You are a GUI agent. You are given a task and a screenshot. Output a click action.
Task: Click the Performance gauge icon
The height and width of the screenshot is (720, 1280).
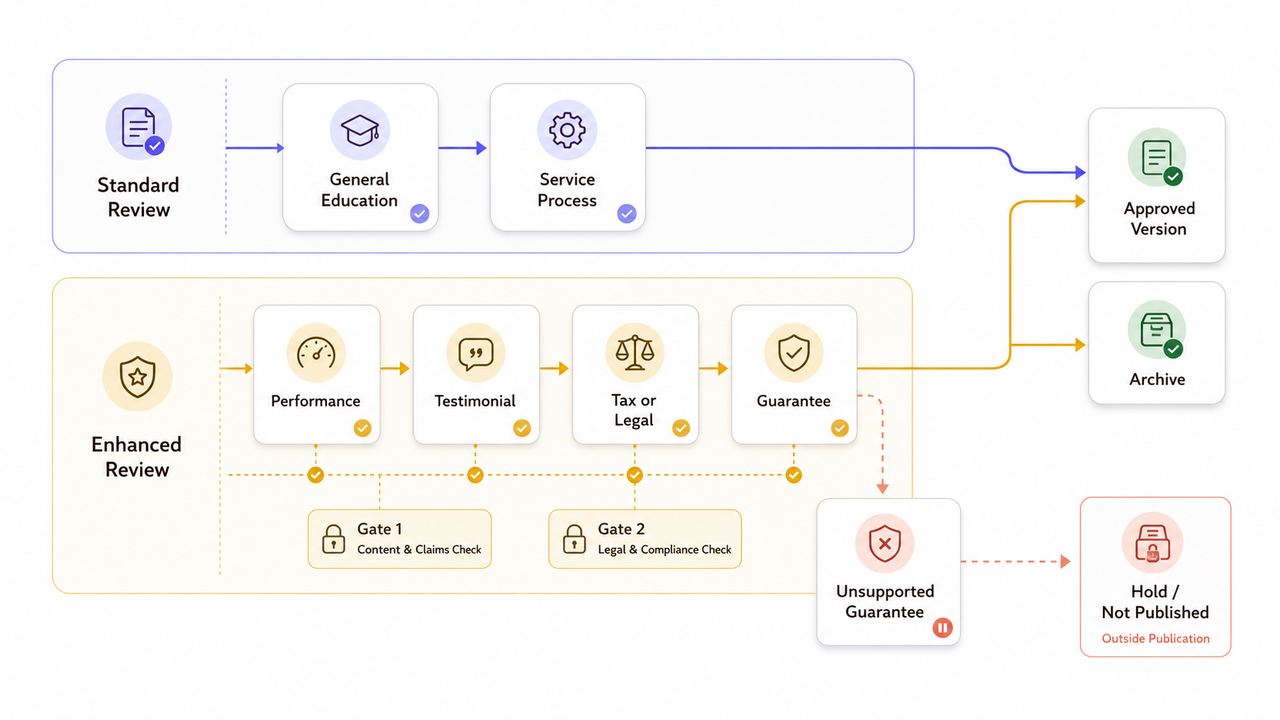(316, 353)
